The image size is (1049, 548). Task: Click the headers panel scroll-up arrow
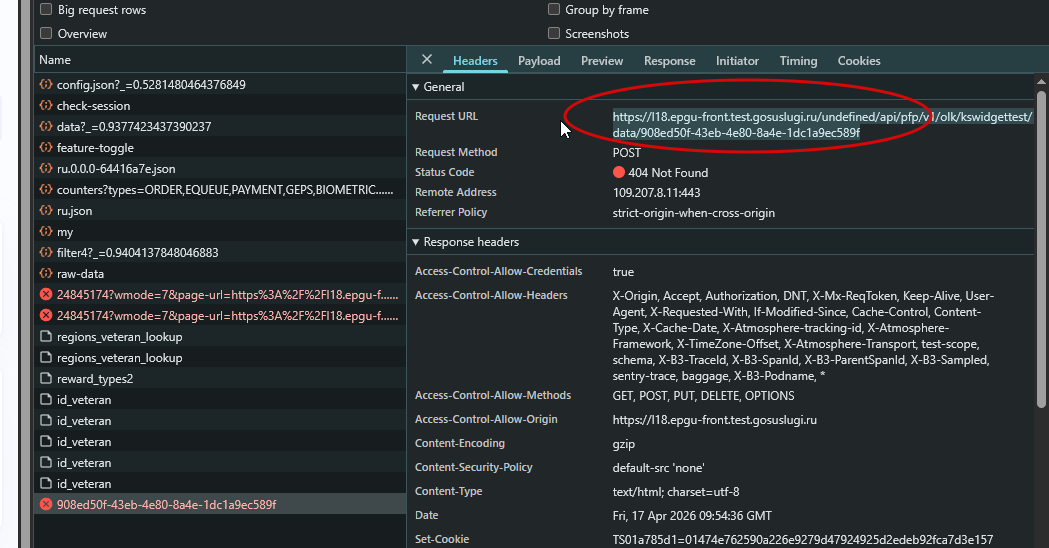point(1041,82)
